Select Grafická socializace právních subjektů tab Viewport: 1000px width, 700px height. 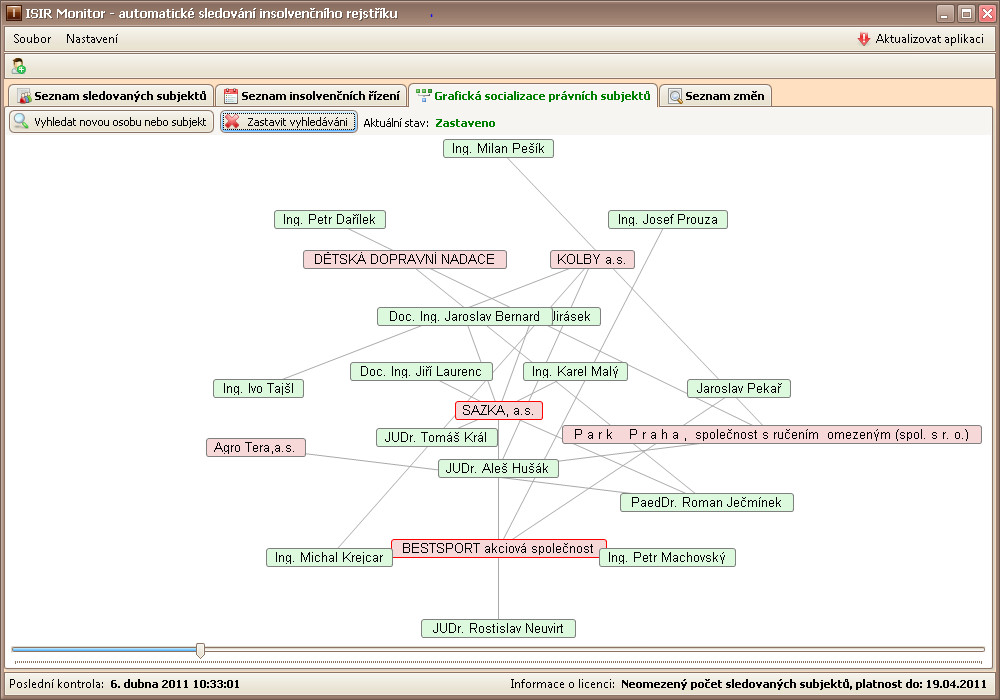coord(533,96)
